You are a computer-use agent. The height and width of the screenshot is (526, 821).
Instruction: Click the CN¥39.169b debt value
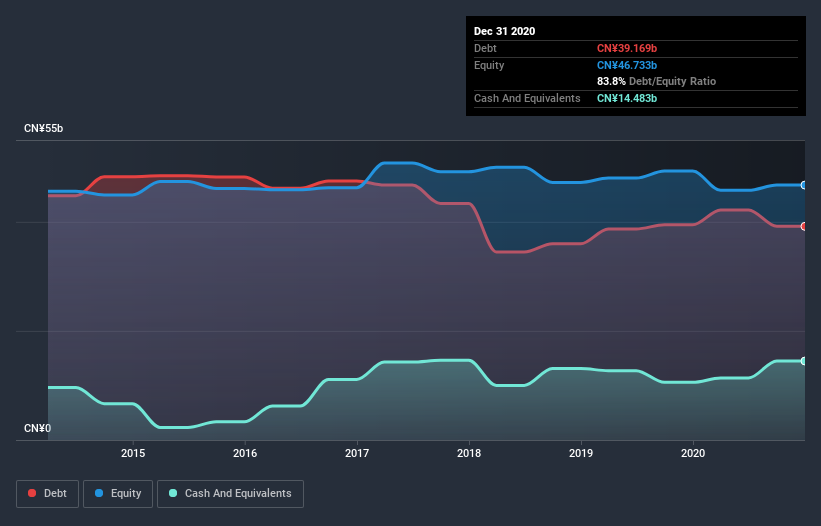[x=627, y=49]
